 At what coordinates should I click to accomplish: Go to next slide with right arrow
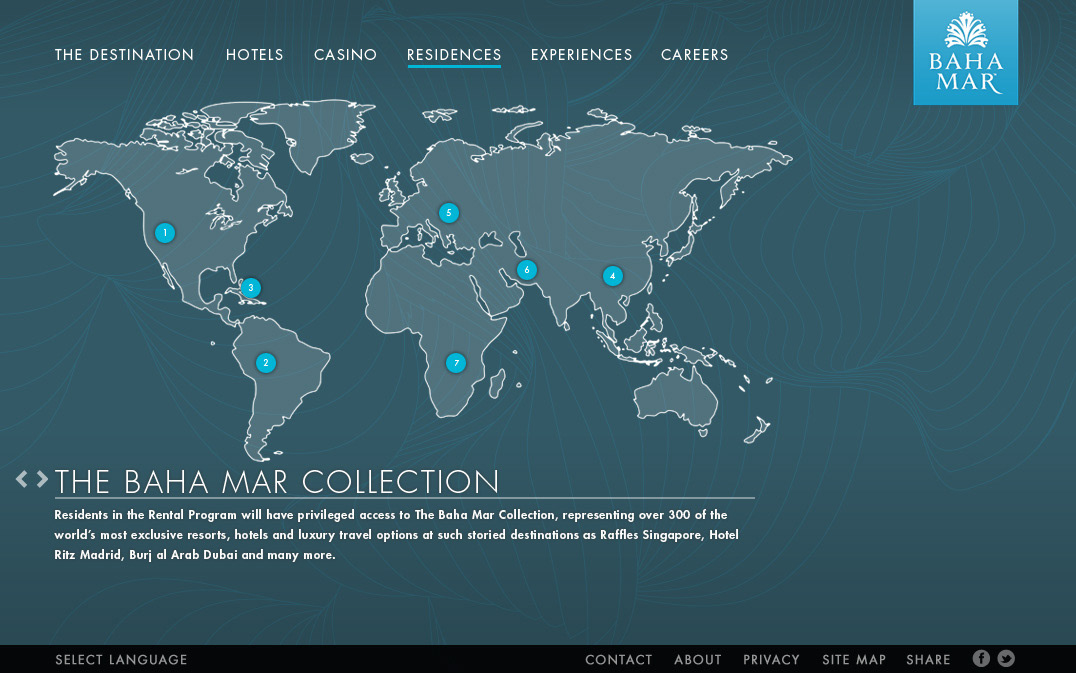point(42,479)
